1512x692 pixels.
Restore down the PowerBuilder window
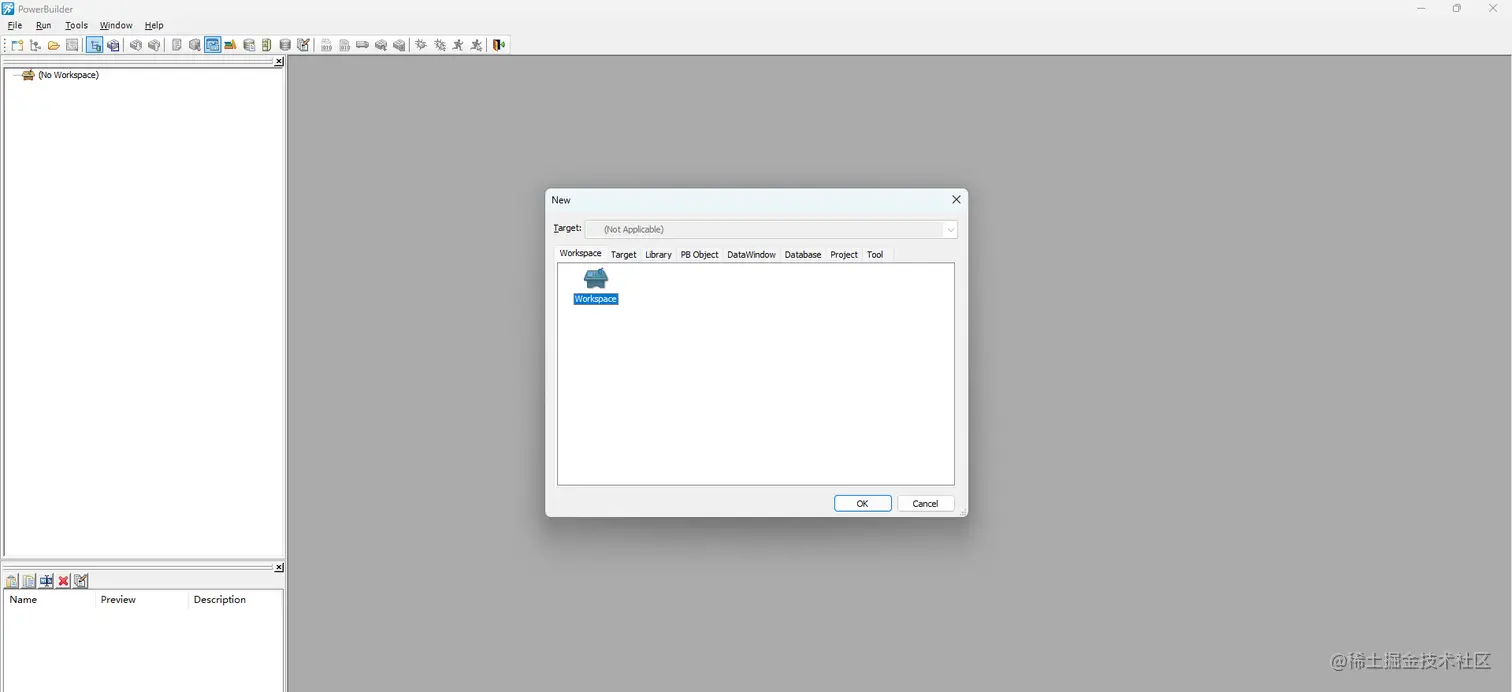coord(1457,8)
